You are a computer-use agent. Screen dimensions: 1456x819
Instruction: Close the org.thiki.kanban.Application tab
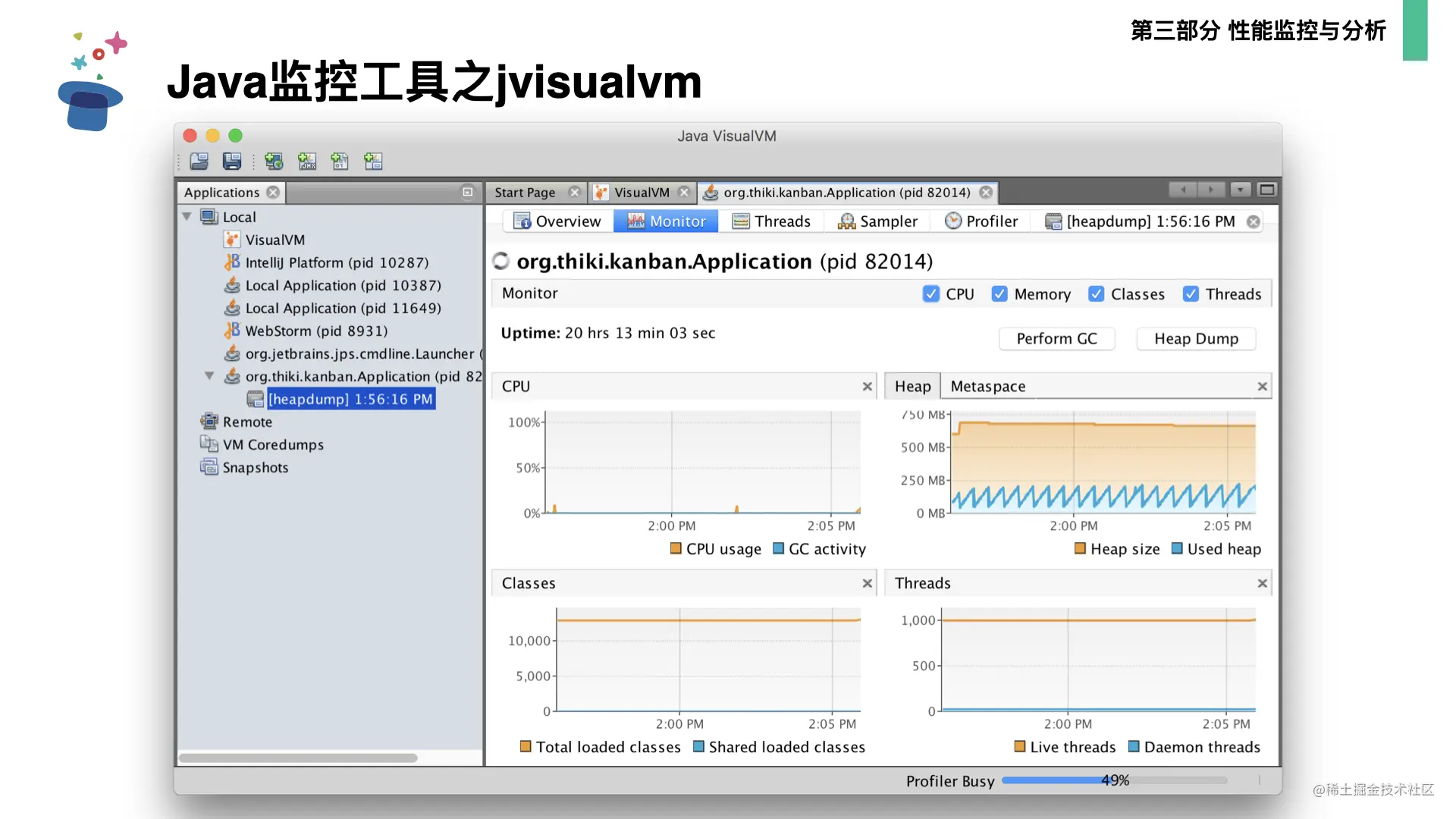point(986,193)
